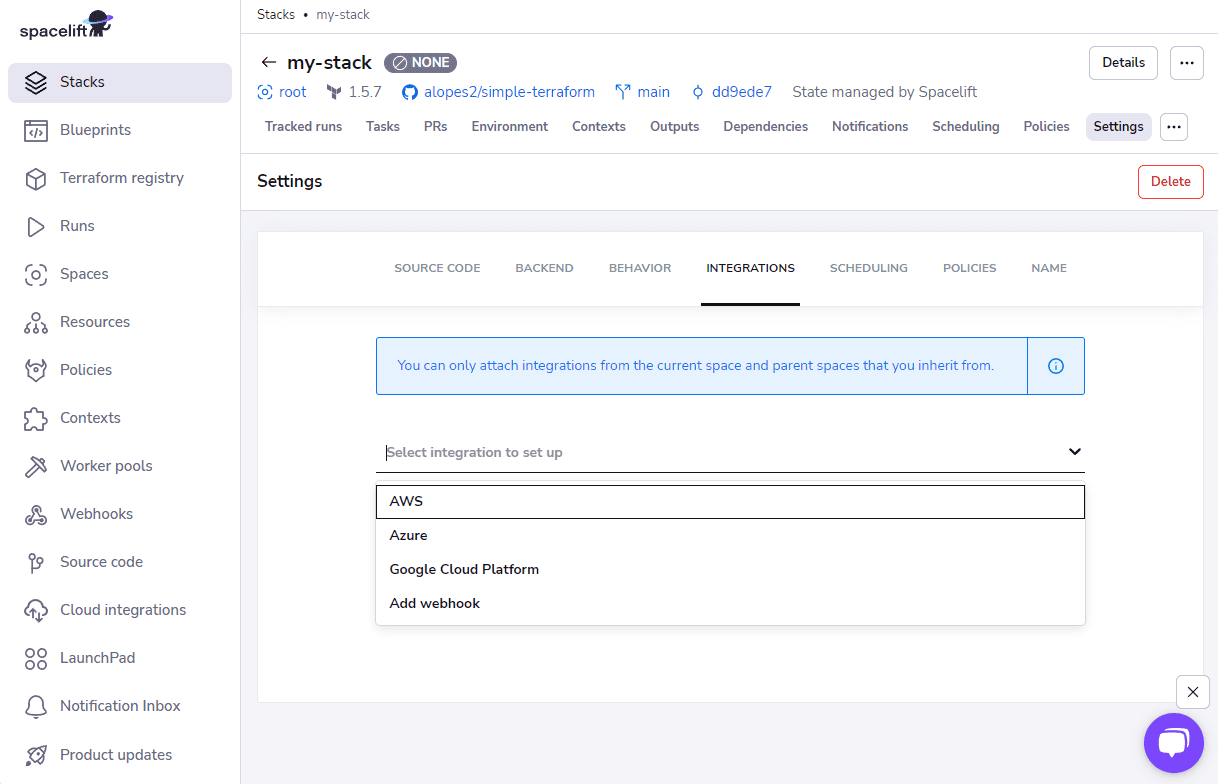This screenshot has width=1218, height=784.
Task: Open Resources in the sidebar
Action: point(120,322)
